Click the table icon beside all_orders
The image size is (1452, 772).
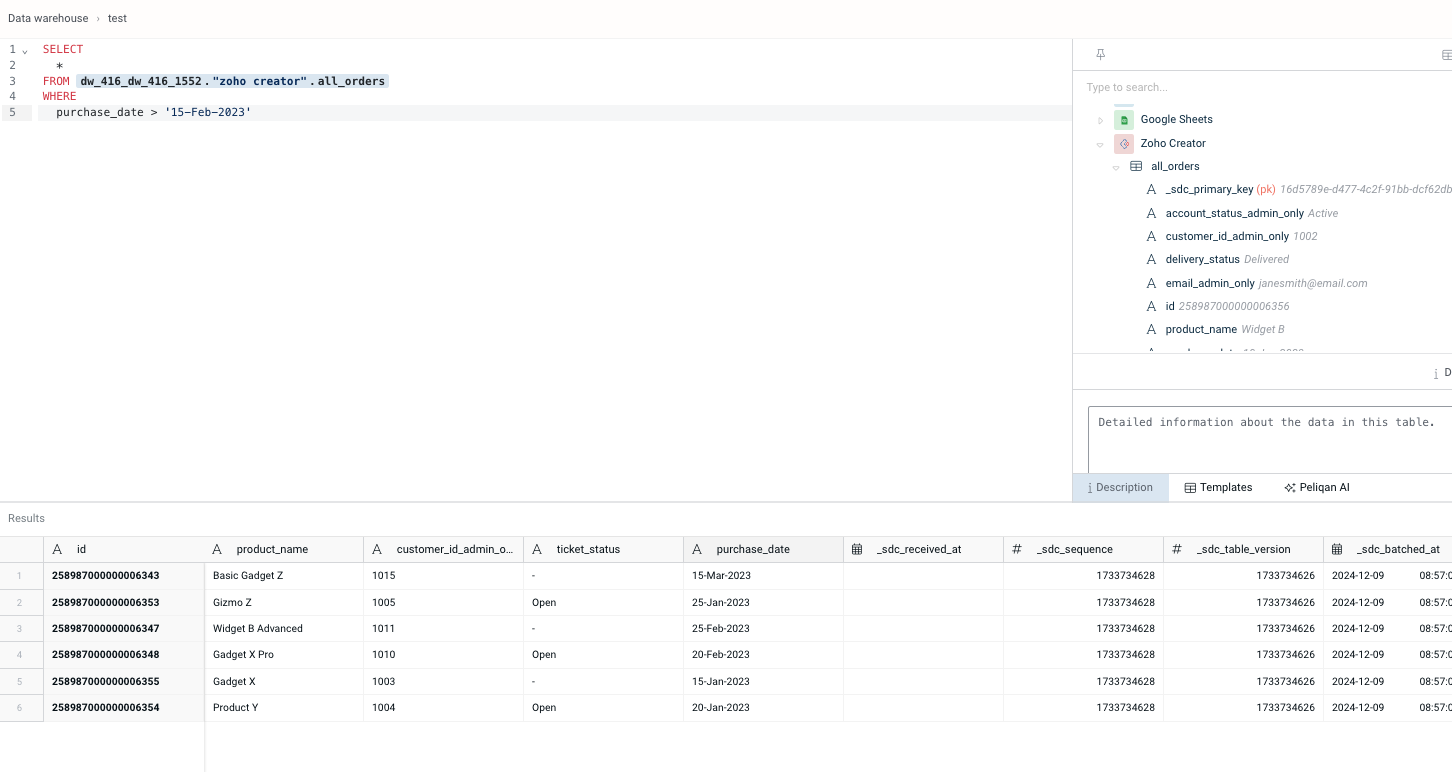[x=1136, y=166]
